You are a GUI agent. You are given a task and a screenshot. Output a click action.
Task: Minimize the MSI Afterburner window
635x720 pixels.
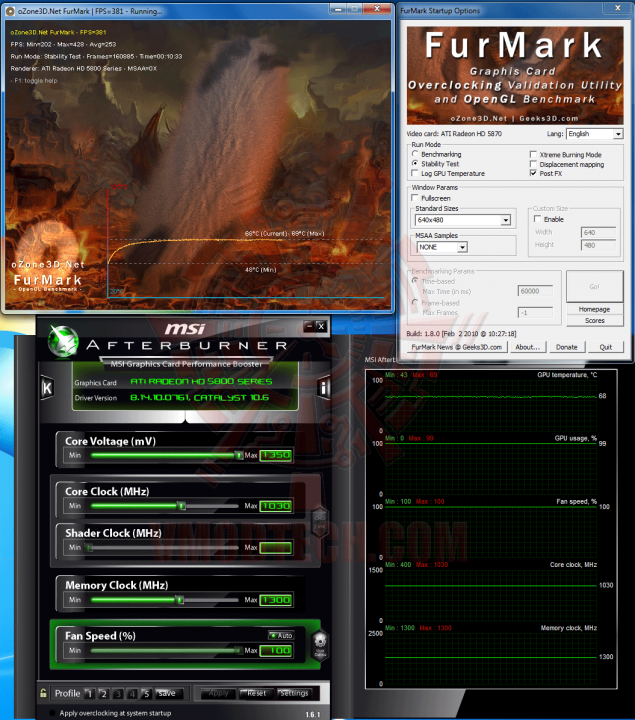click(x=309, y=326)
